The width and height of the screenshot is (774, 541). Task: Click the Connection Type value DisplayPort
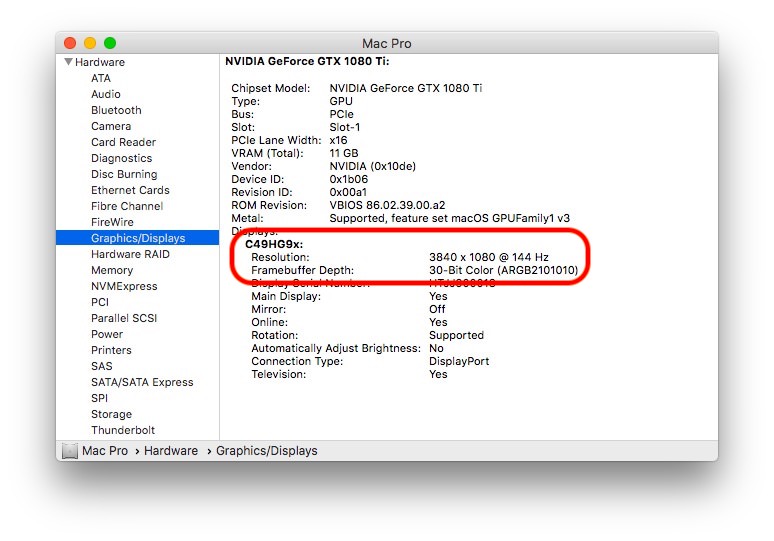tap(459, 361)
